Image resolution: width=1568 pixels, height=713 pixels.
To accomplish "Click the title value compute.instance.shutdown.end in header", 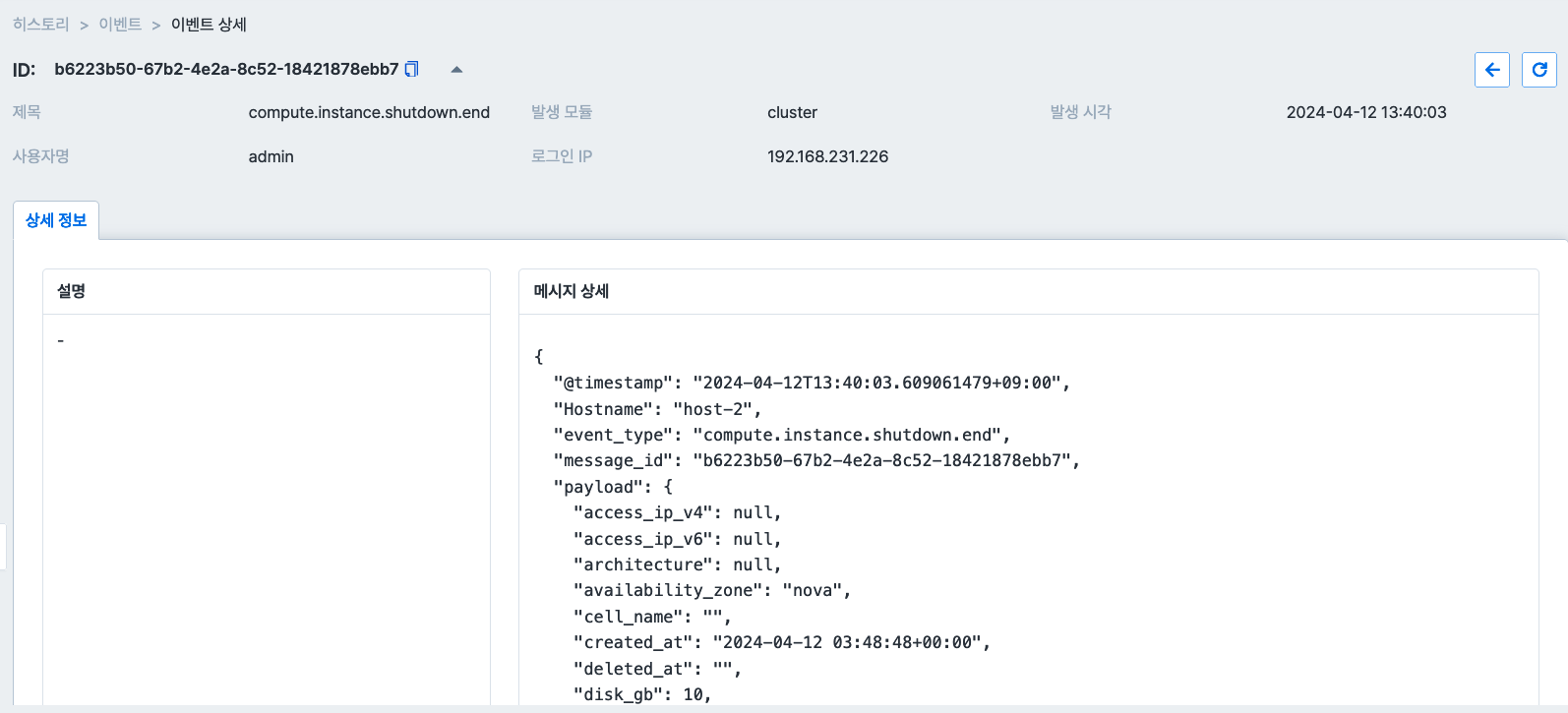I will [x=369, y=112].
